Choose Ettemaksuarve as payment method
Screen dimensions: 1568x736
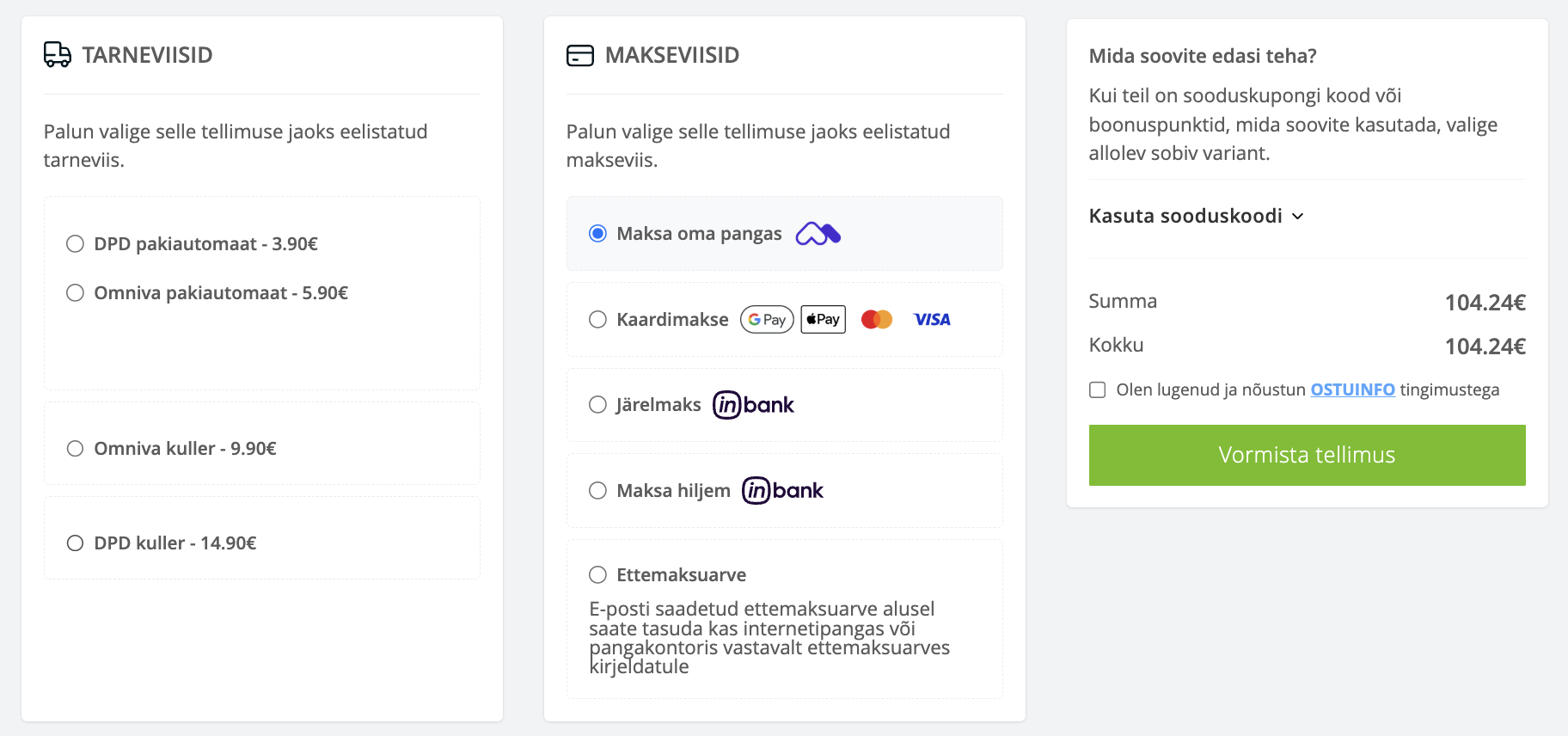click(597, 575)
